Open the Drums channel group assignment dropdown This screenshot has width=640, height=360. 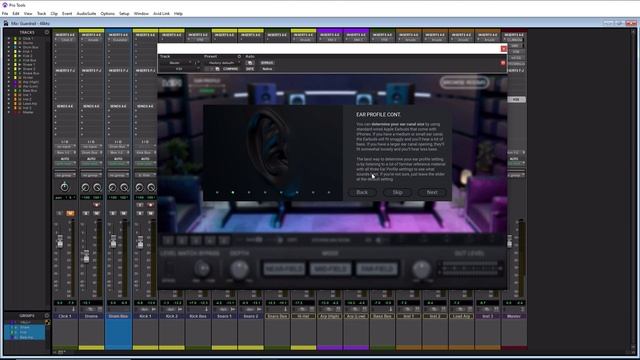tap(91, 175)
